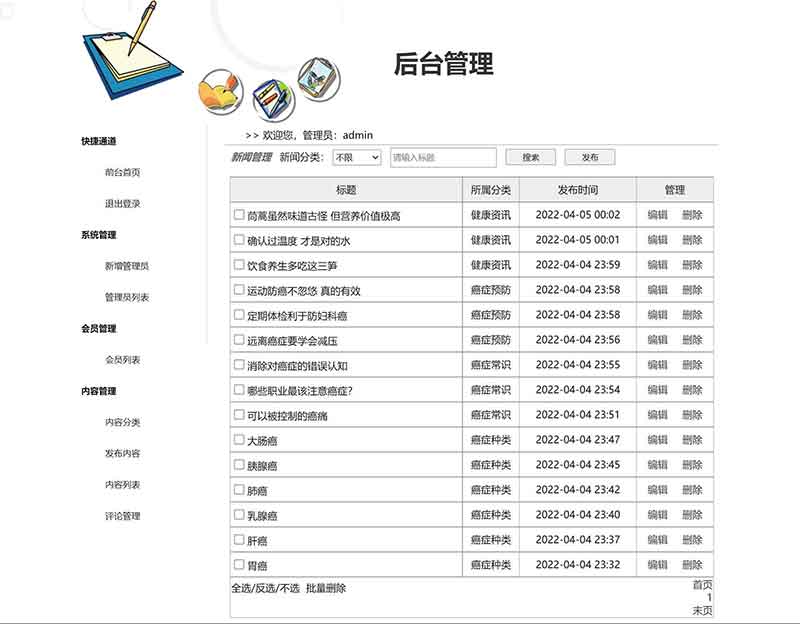Tick the checkbox for 大肠癌 article
This screenshot has width=800, height=624.
click(239, 439)
